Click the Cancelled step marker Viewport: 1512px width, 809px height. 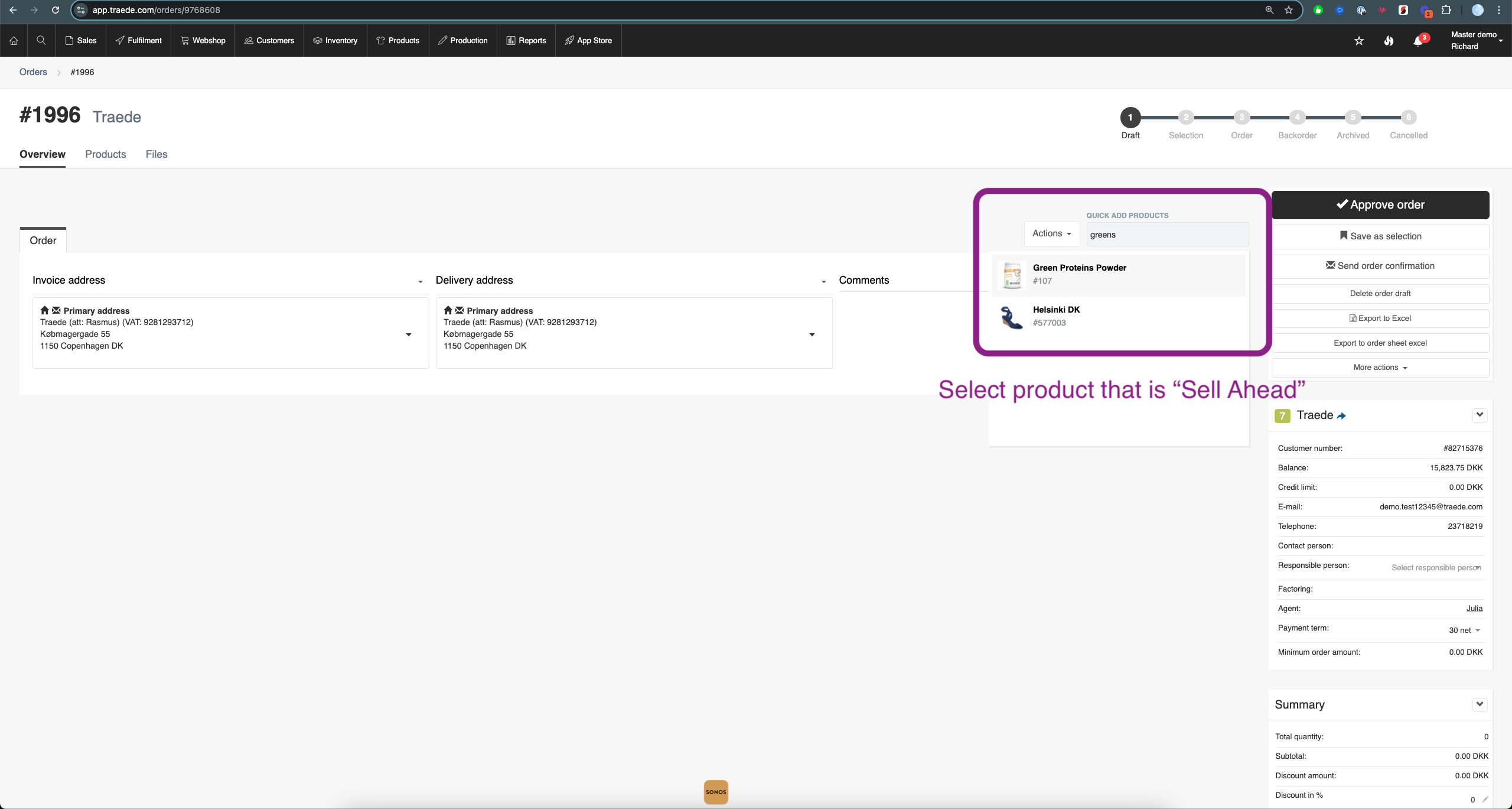pos(1409,117)
